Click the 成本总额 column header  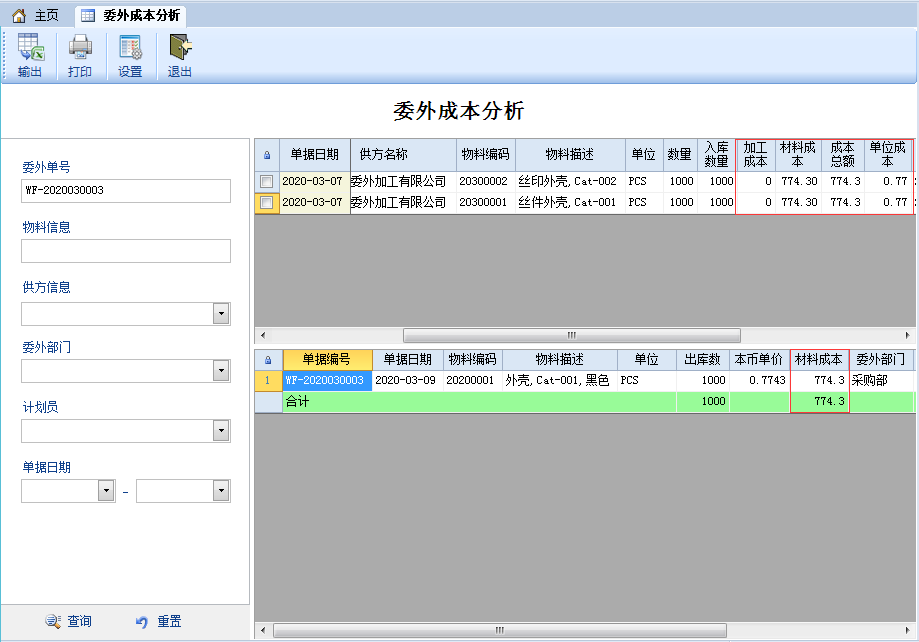coord(842,155)
